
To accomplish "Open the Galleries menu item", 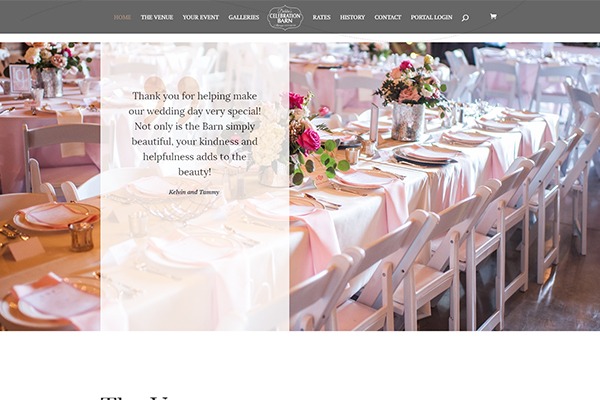I will pos(243,17).
